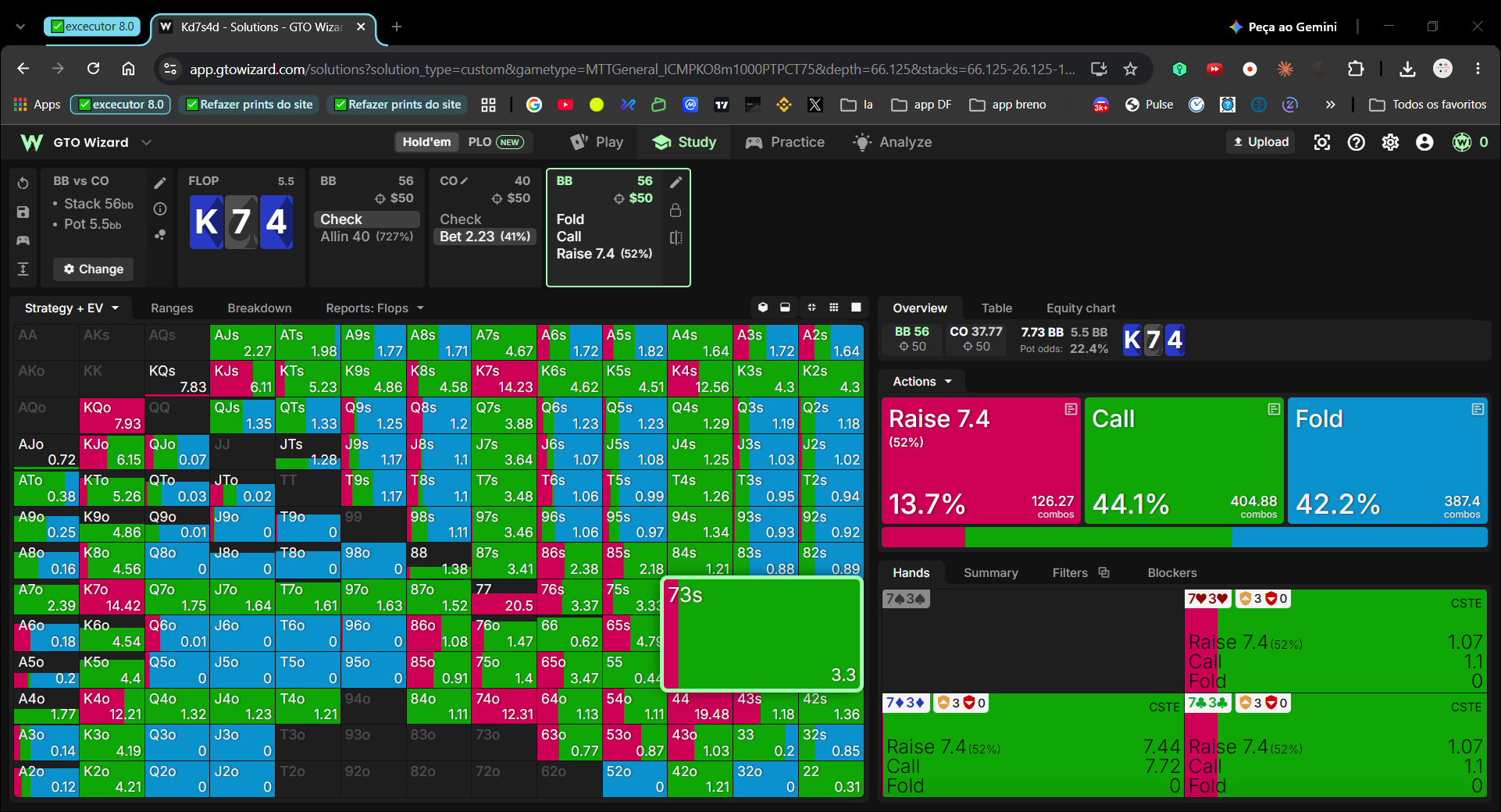Viewport: 1501px width, 812px height.
Task: Click the collapse height icon in left sidebar
Action: pos(23,269)
